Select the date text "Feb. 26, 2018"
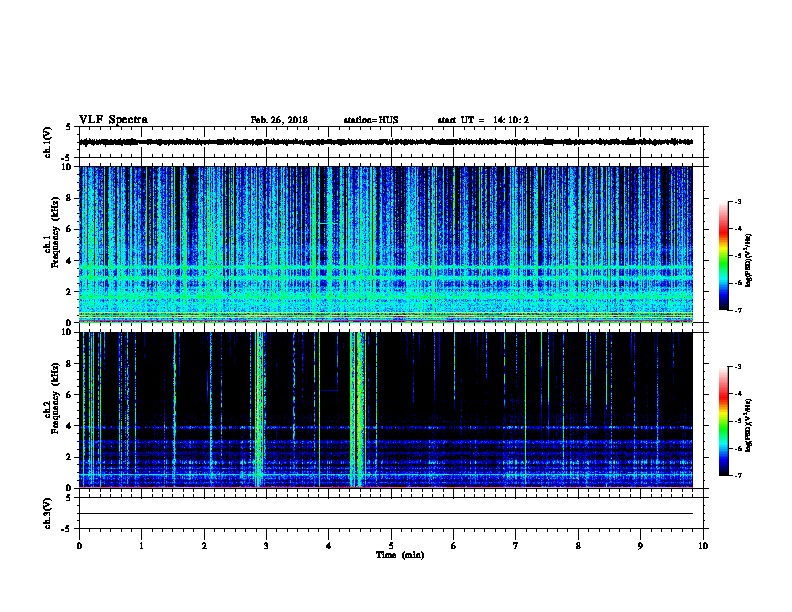Image resolution: width=792 pixels, height=612 pixels. click(279, 120)
